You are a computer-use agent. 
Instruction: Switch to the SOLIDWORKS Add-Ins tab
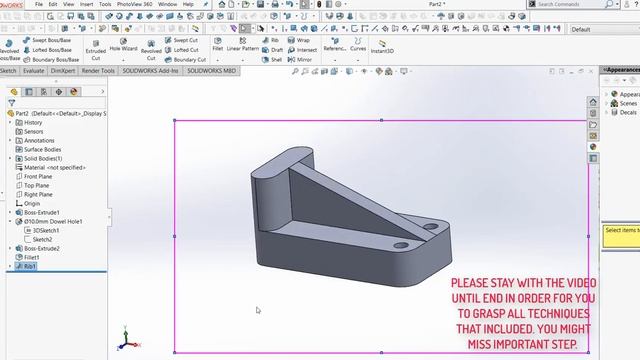150,71
